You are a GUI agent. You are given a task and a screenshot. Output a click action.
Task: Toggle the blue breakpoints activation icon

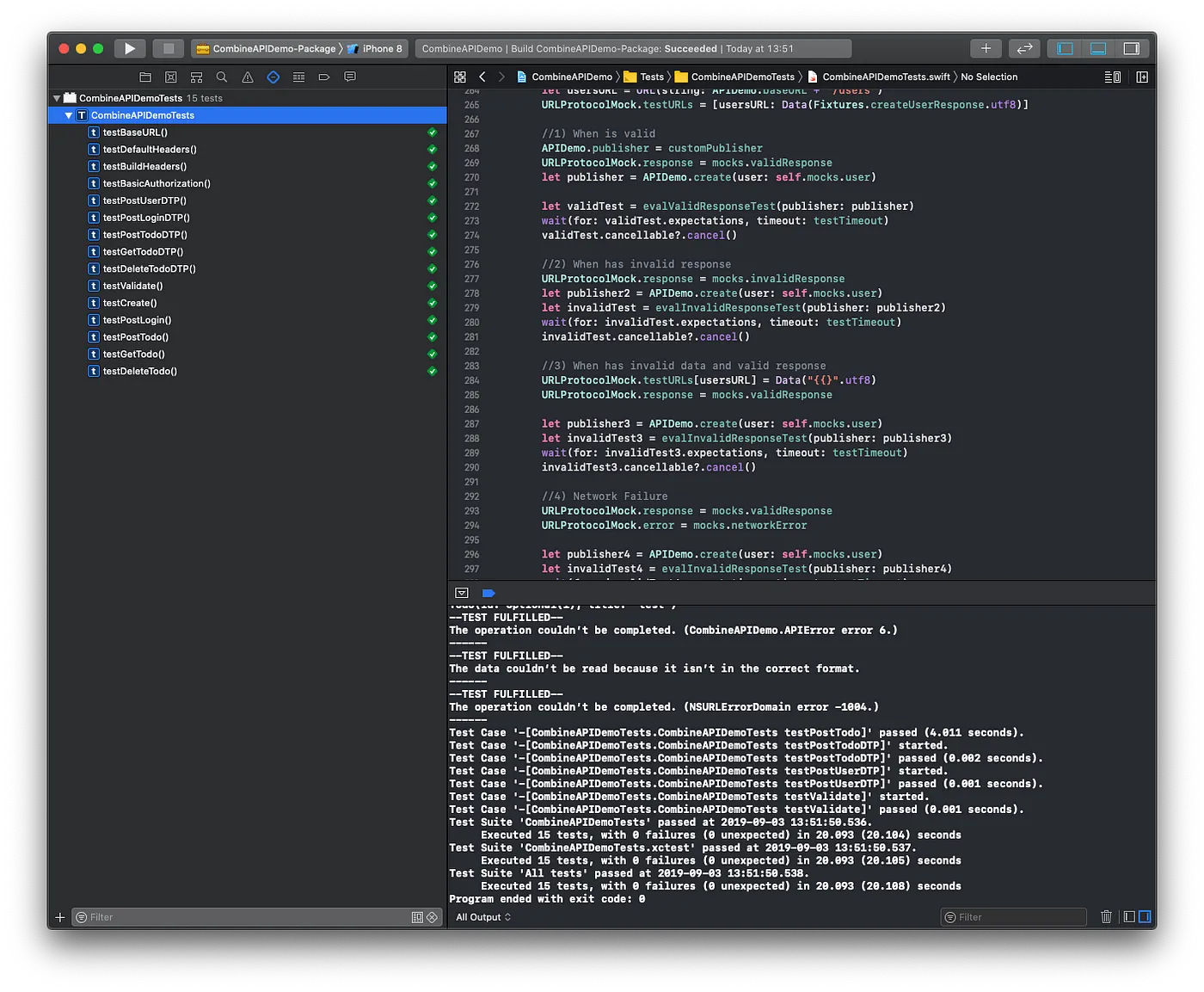coord(488,593)
